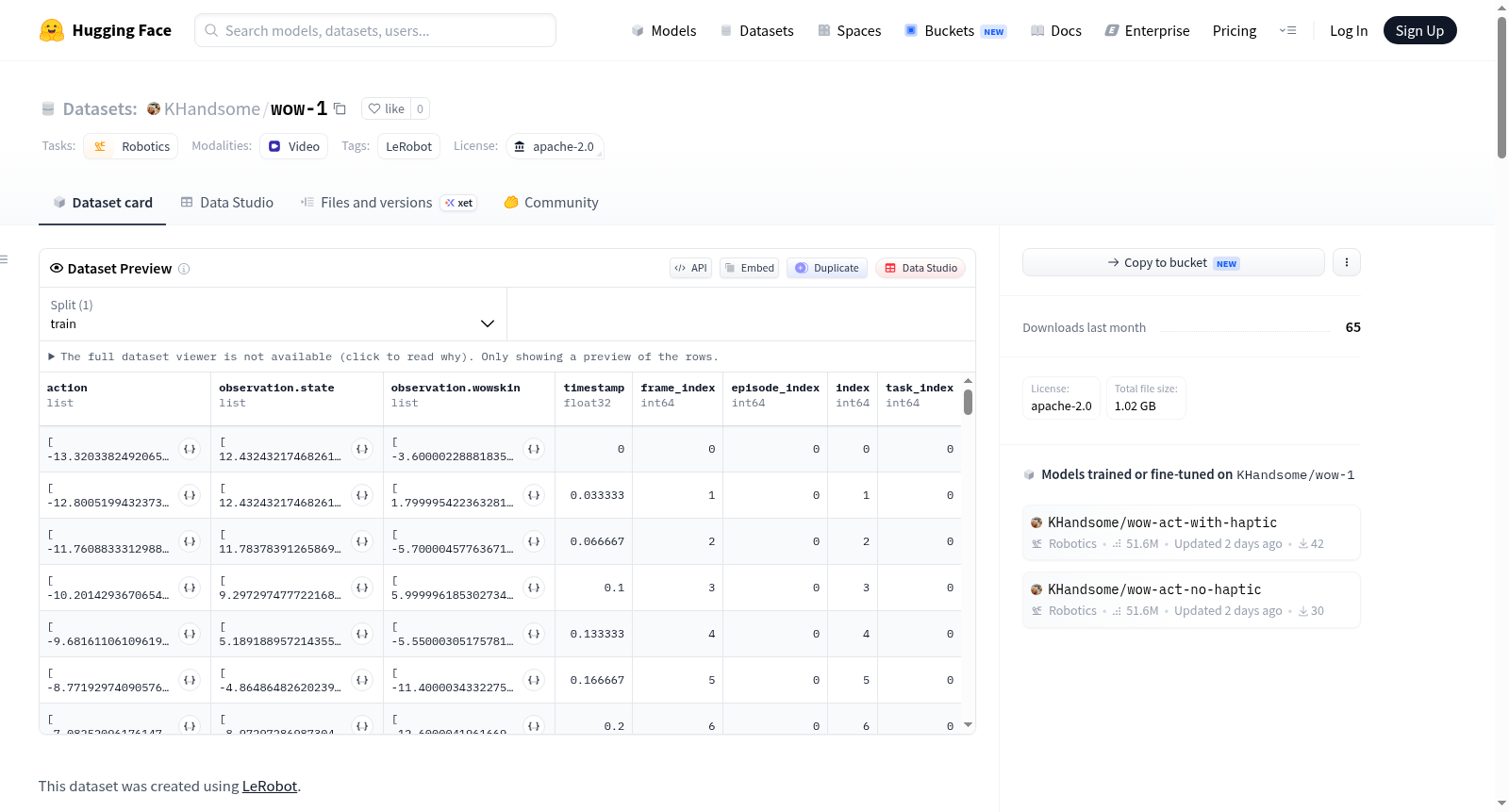Open the KHandsome/wow-act-with-haptic model
This screenshot has height=812, width=1509.
pos(1191,533)
